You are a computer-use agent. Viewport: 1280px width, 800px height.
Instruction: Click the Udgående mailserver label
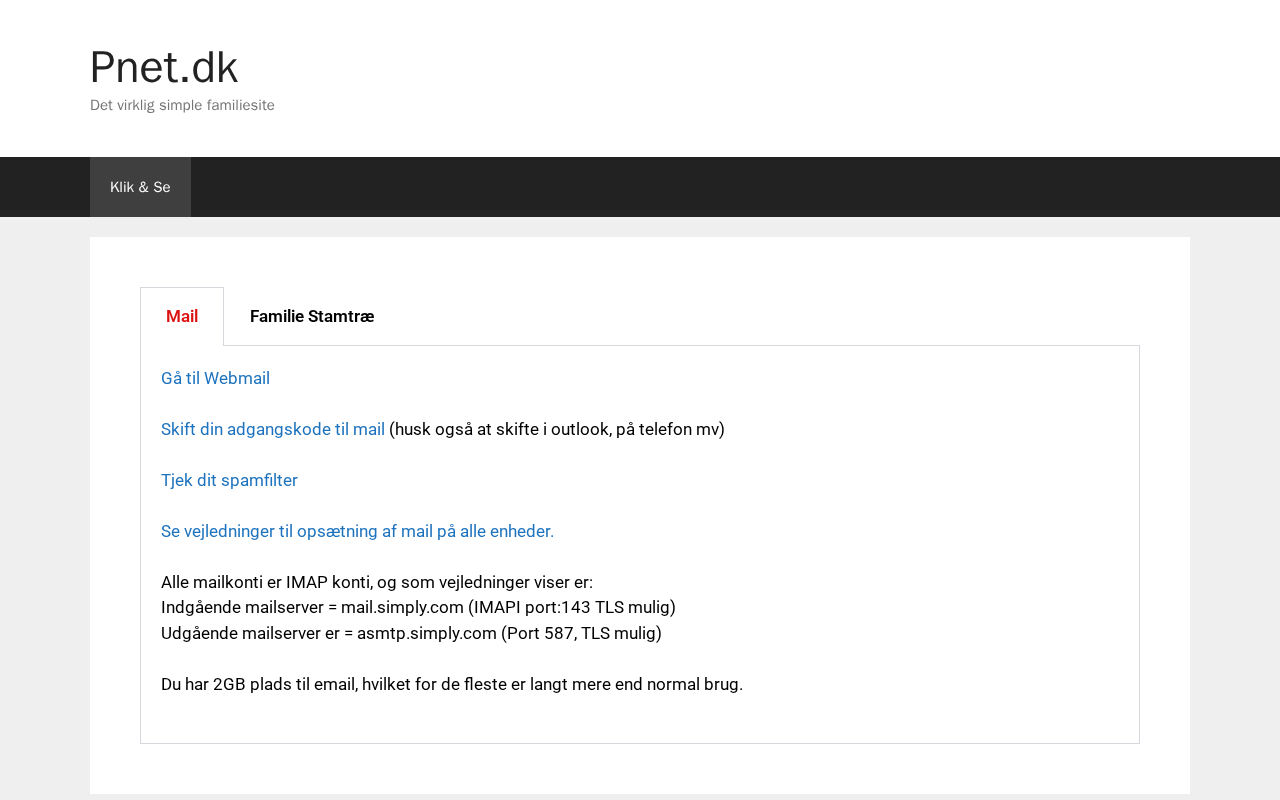[239, 633]
